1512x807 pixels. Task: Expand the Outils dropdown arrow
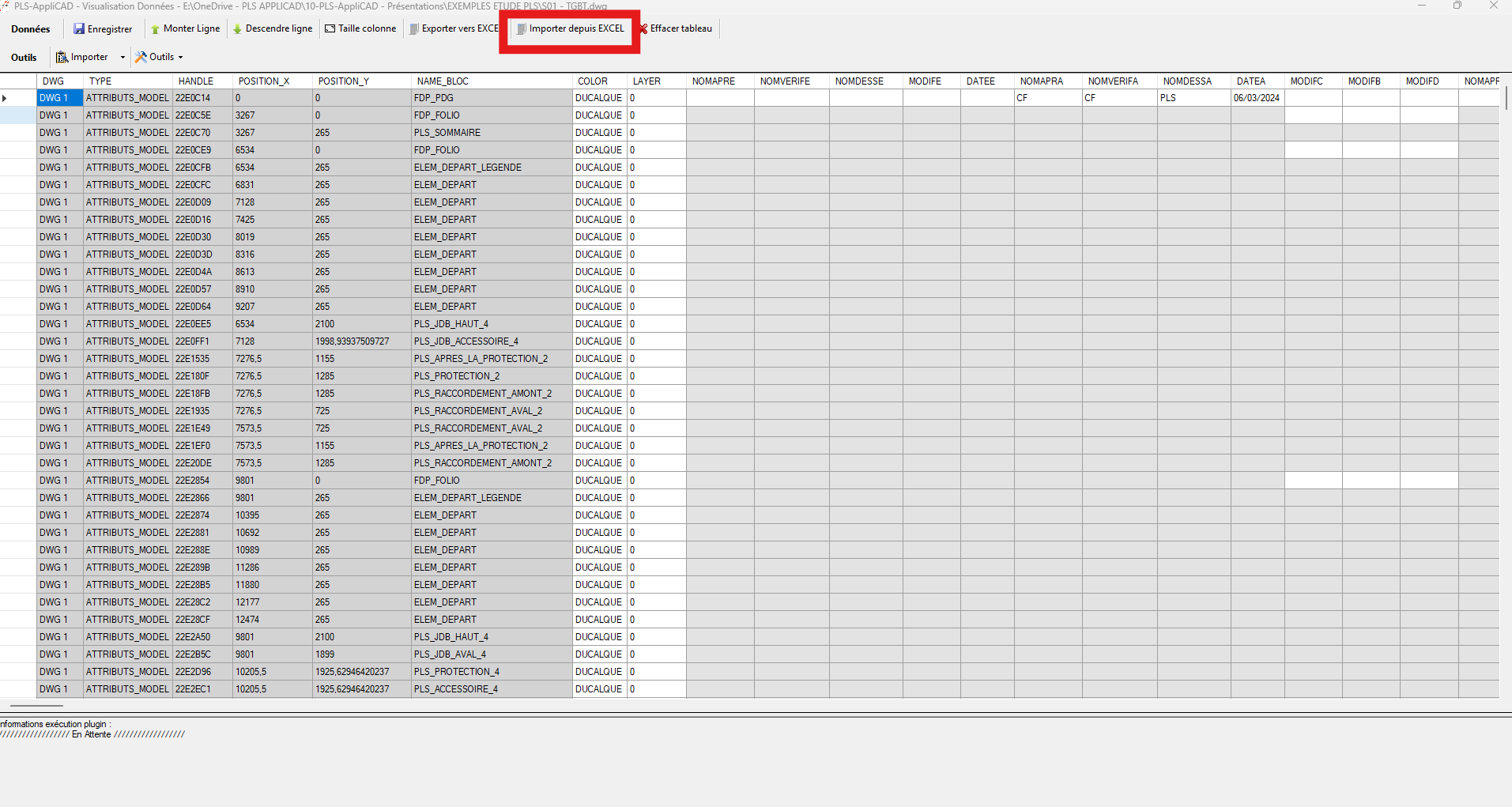[179, 57]
